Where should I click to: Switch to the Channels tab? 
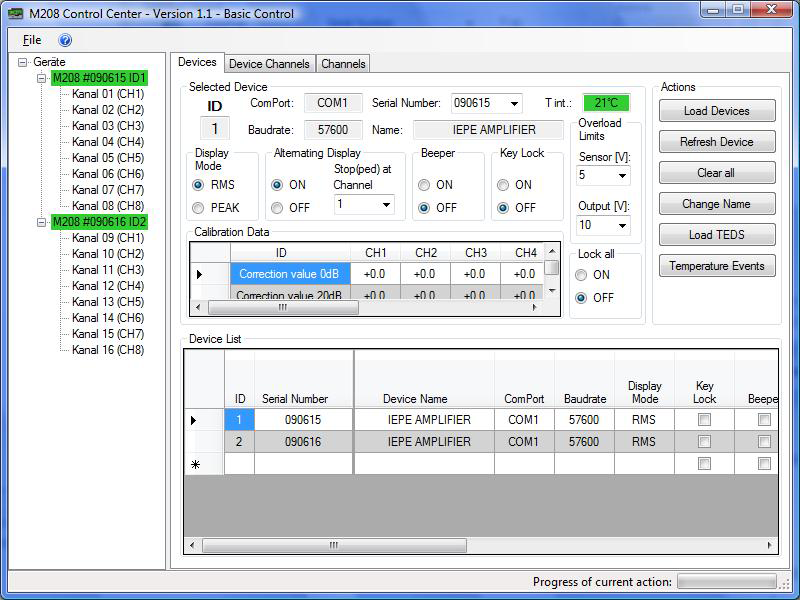pyautogui.click(x=343, y=64)
